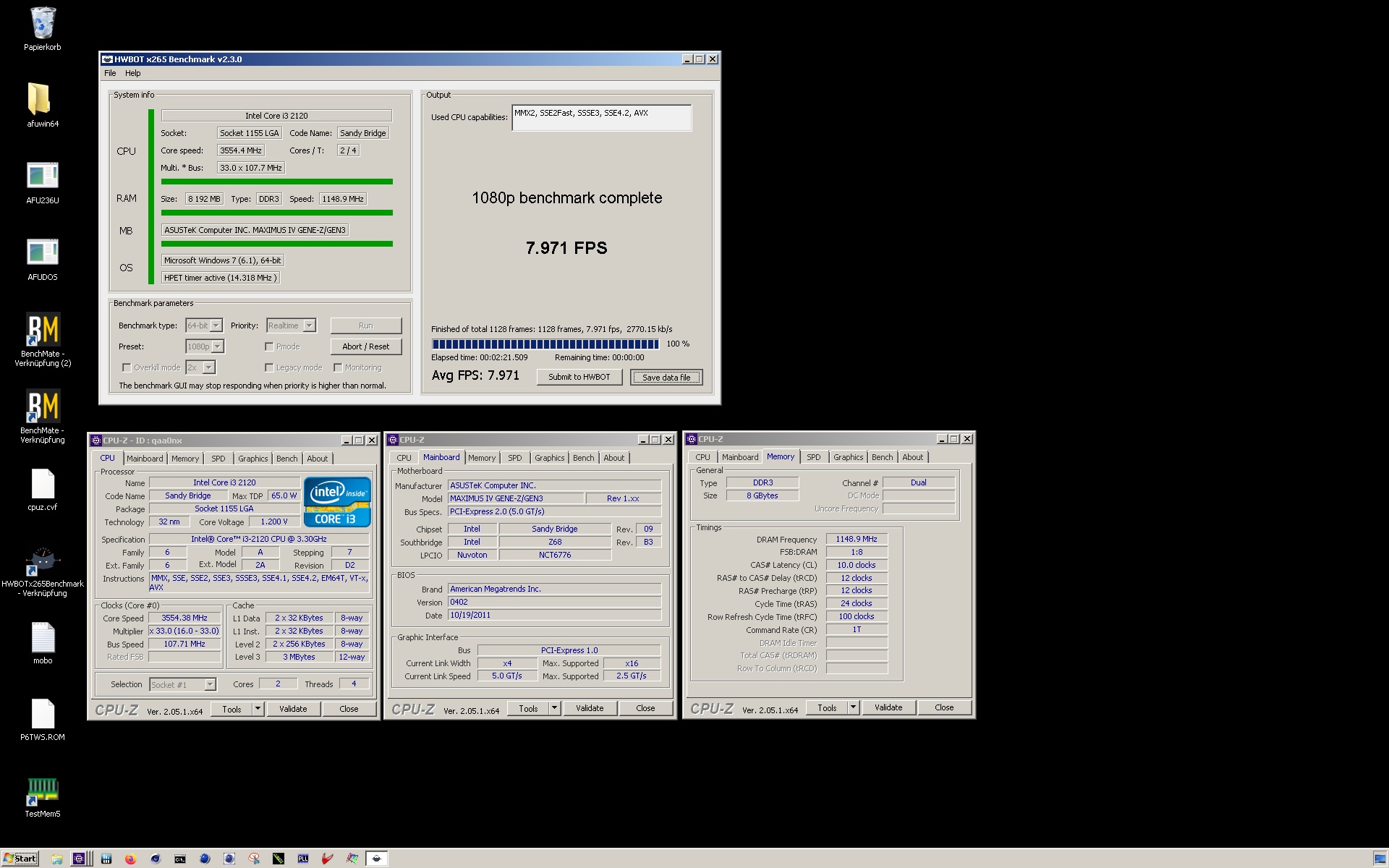This screenshot has width=1389, height=868.
Task: Click the 7.971 FPS result text
Action: [566, 248]
